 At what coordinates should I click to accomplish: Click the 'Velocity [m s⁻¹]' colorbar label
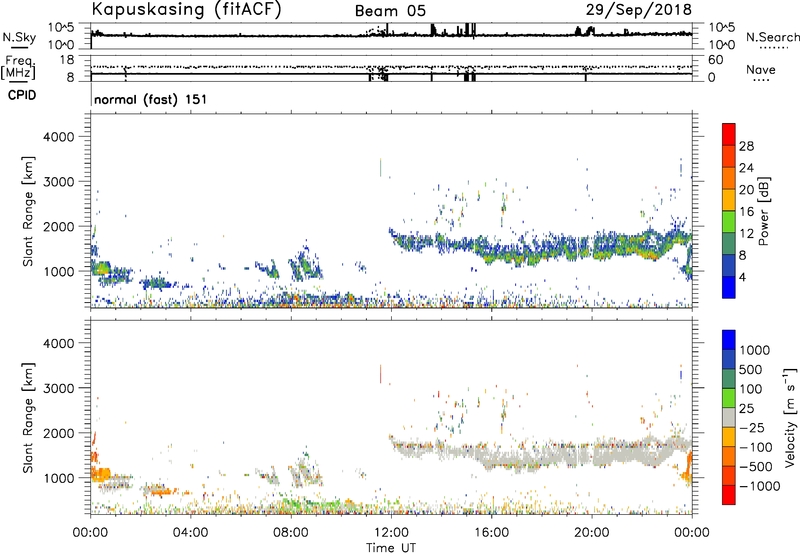coord(790,417)
